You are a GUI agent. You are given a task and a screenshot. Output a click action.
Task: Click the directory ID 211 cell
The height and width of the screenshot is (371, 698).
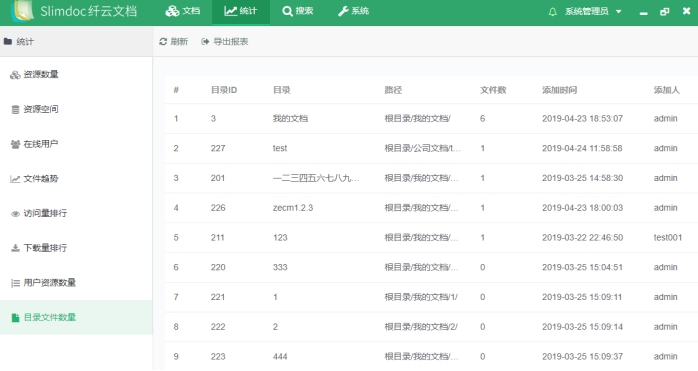[x=218, y=238]
